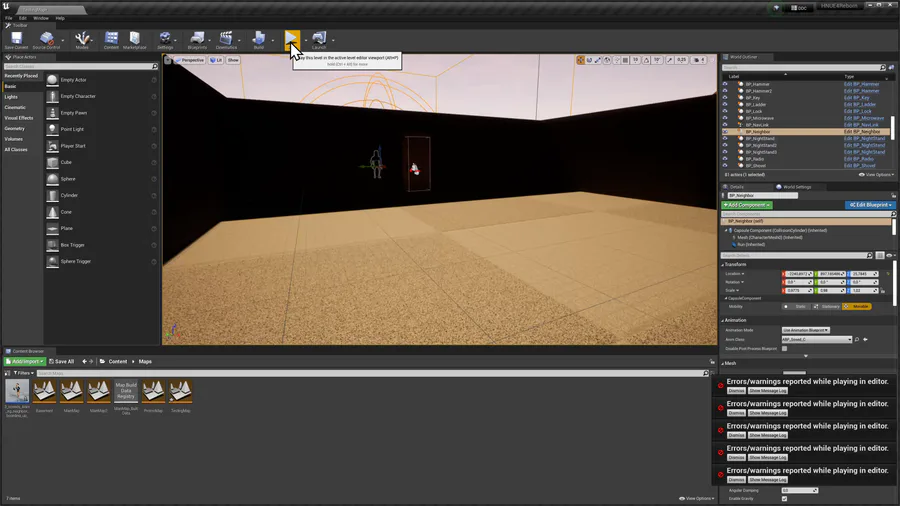The image size is (900, 506).
Task: Open the File menu
Action: point(9,18)
